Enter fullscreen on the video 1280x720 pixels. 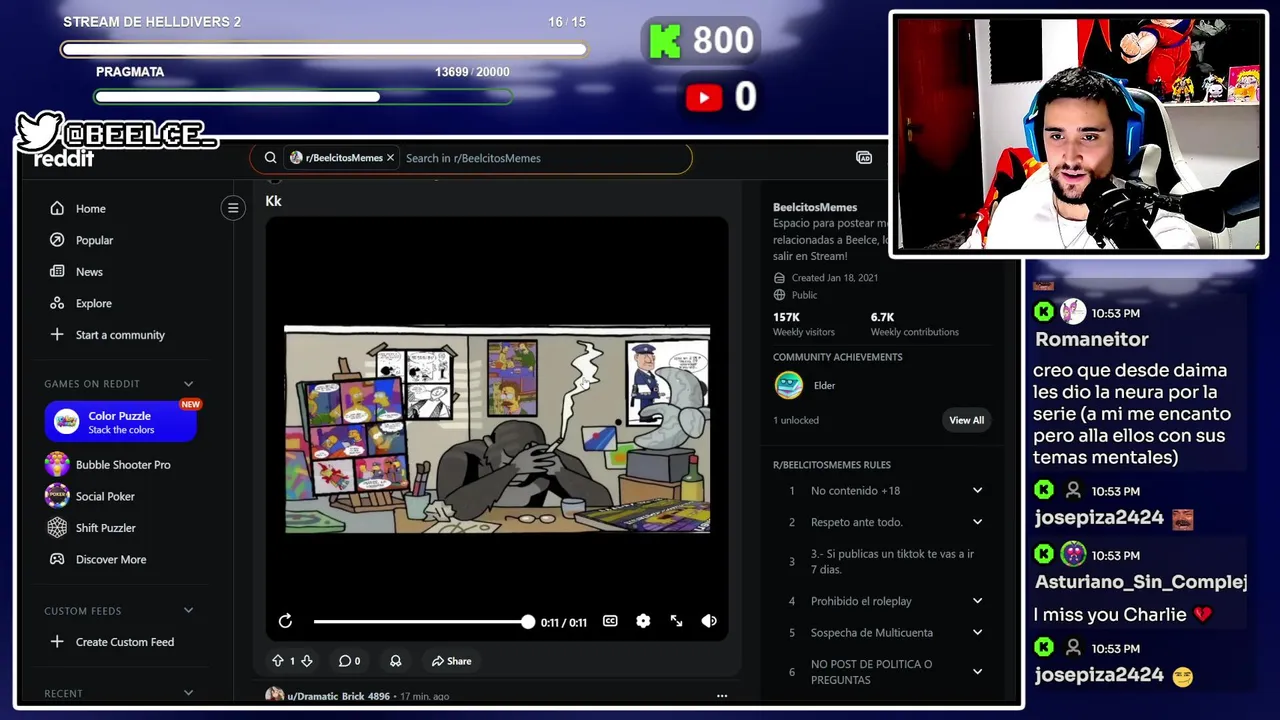coord(676,621)
